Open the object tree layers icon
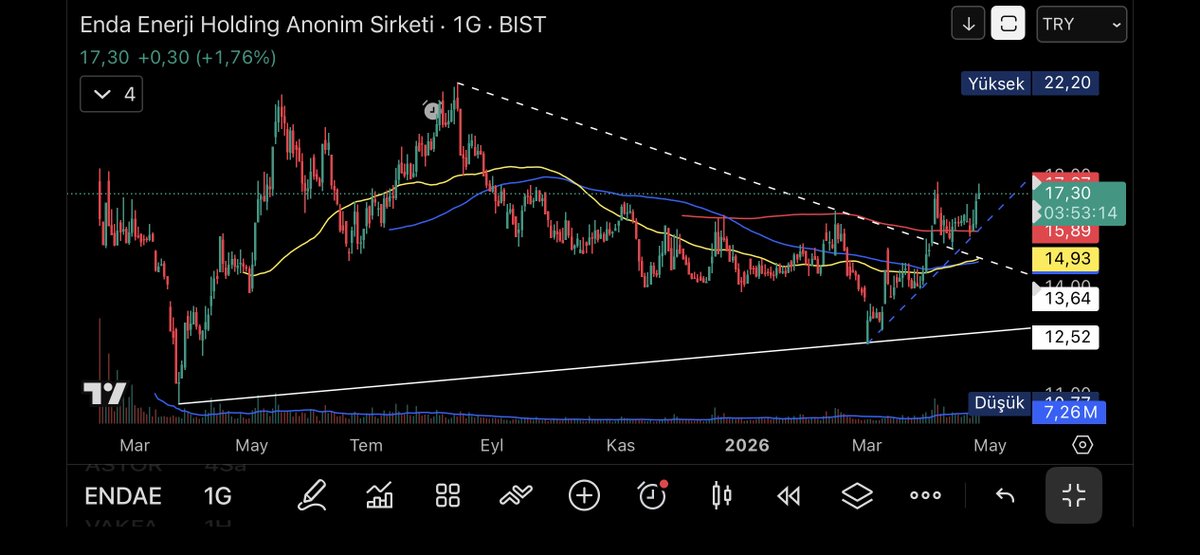This screenshot has width=1200, height=555. point(857,495)
